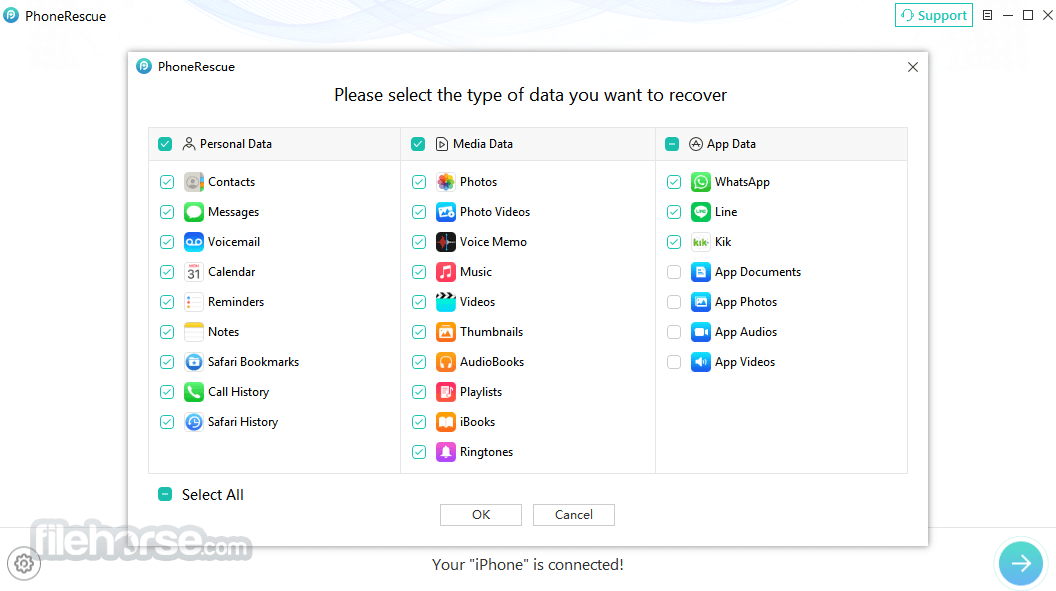Enable the App Photos checkbox
The image size is (1056, 591).
[674, 302]
